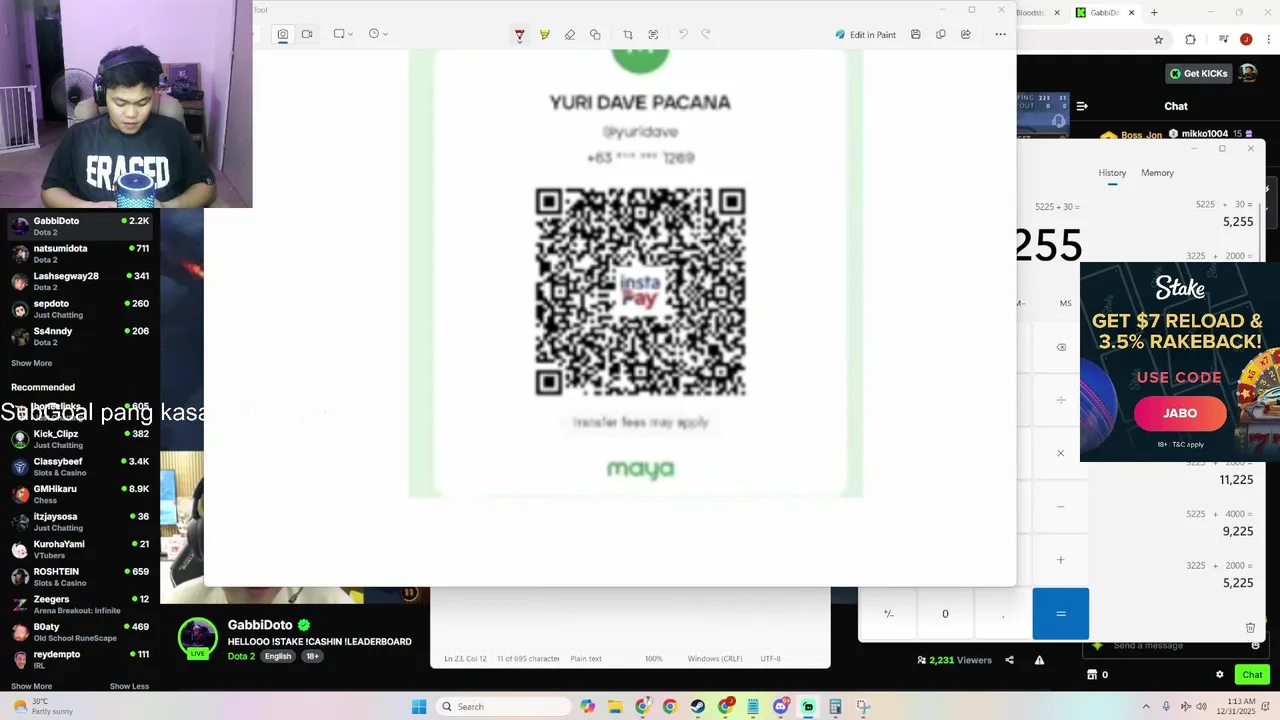This screenshot has height=720, width=1280.
Task: Undo the last edit in Snipping Tool
Action: [x=683, y=34]
